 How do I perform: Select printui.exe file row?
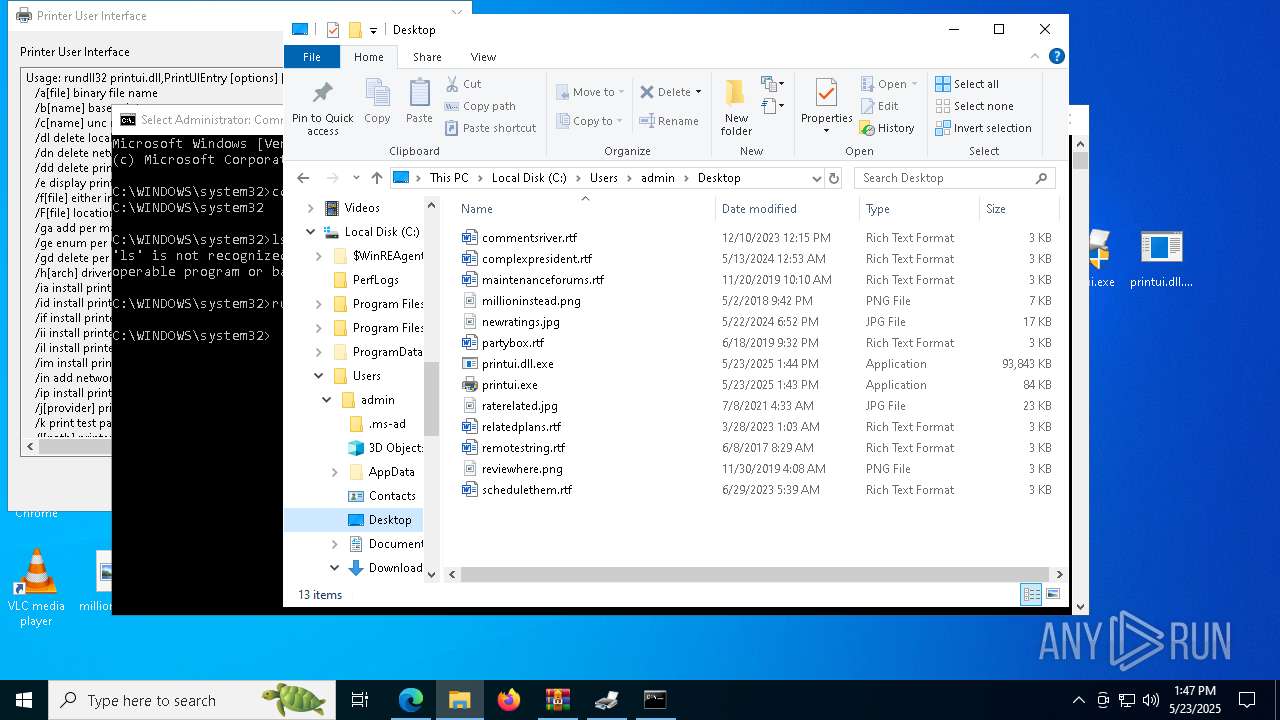click(x=757, y=385)
